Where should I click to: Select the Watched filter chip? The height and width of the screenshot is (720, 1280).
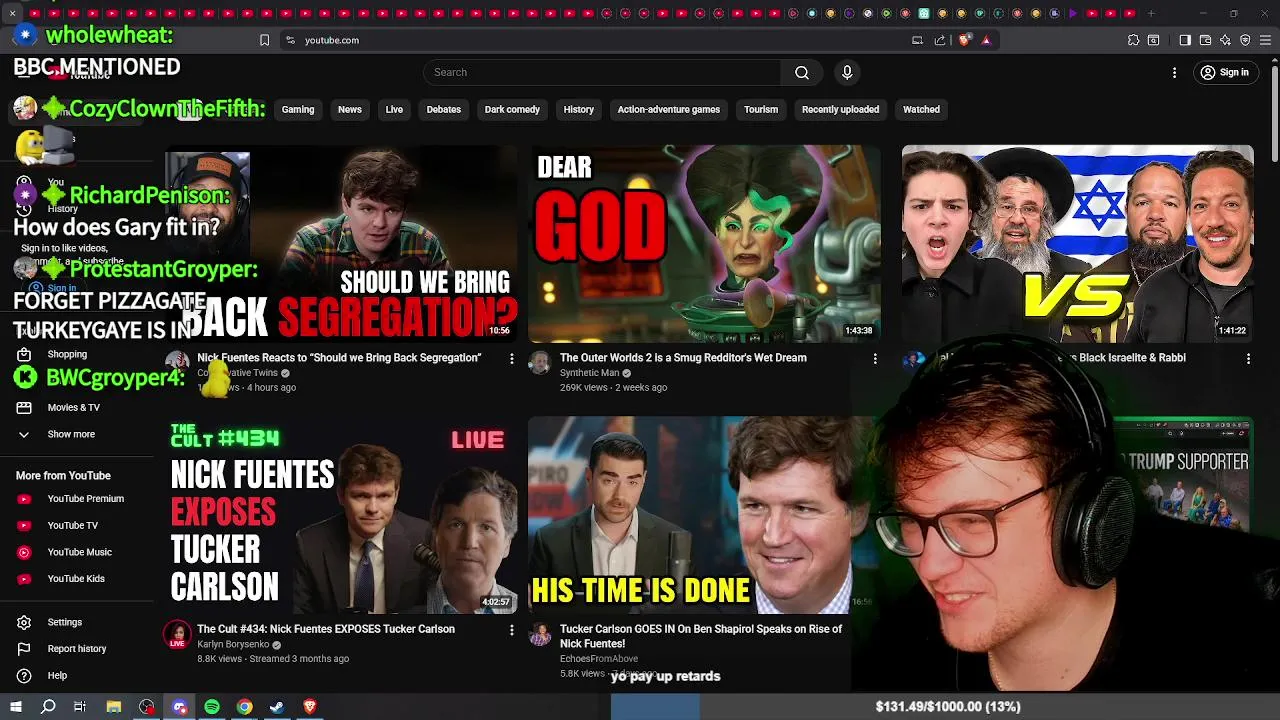(922, 110)
